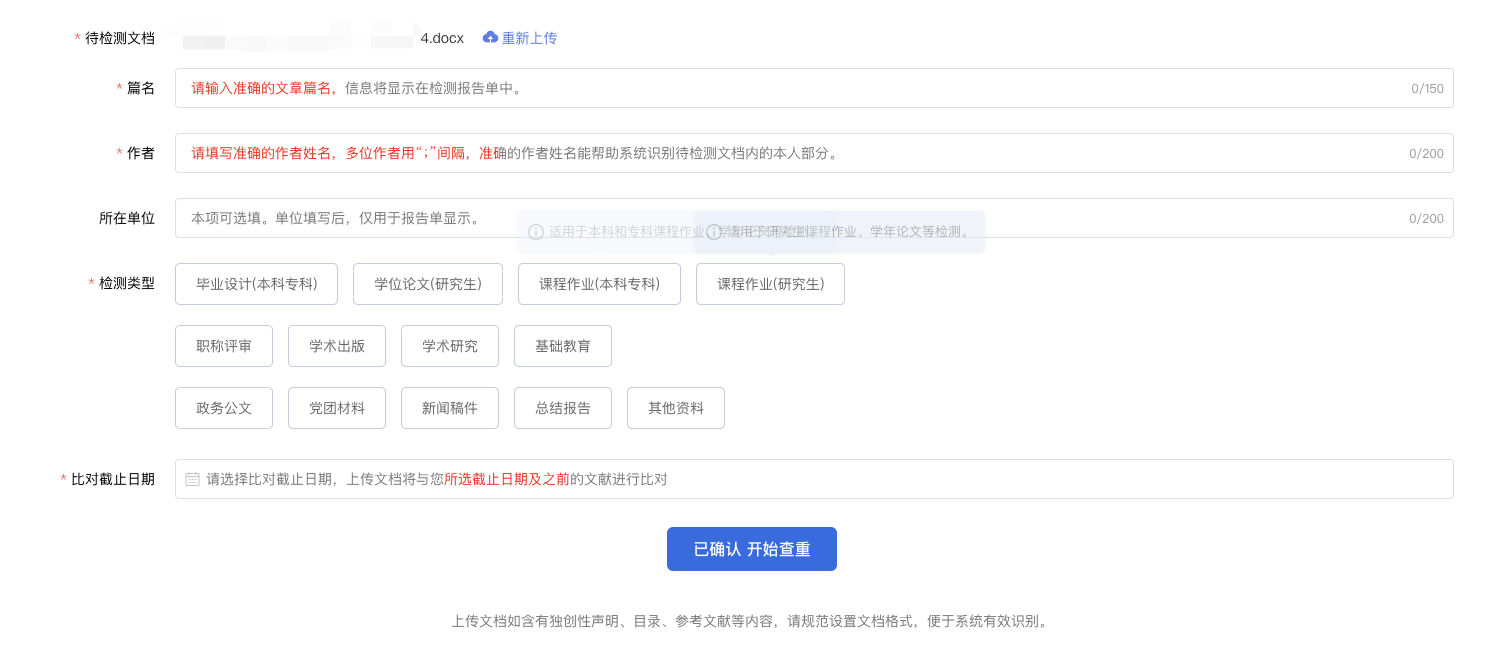Screen dimensions: 1509x648
Task: Select the 学术研究 option
Action: [x=450, y=346]
